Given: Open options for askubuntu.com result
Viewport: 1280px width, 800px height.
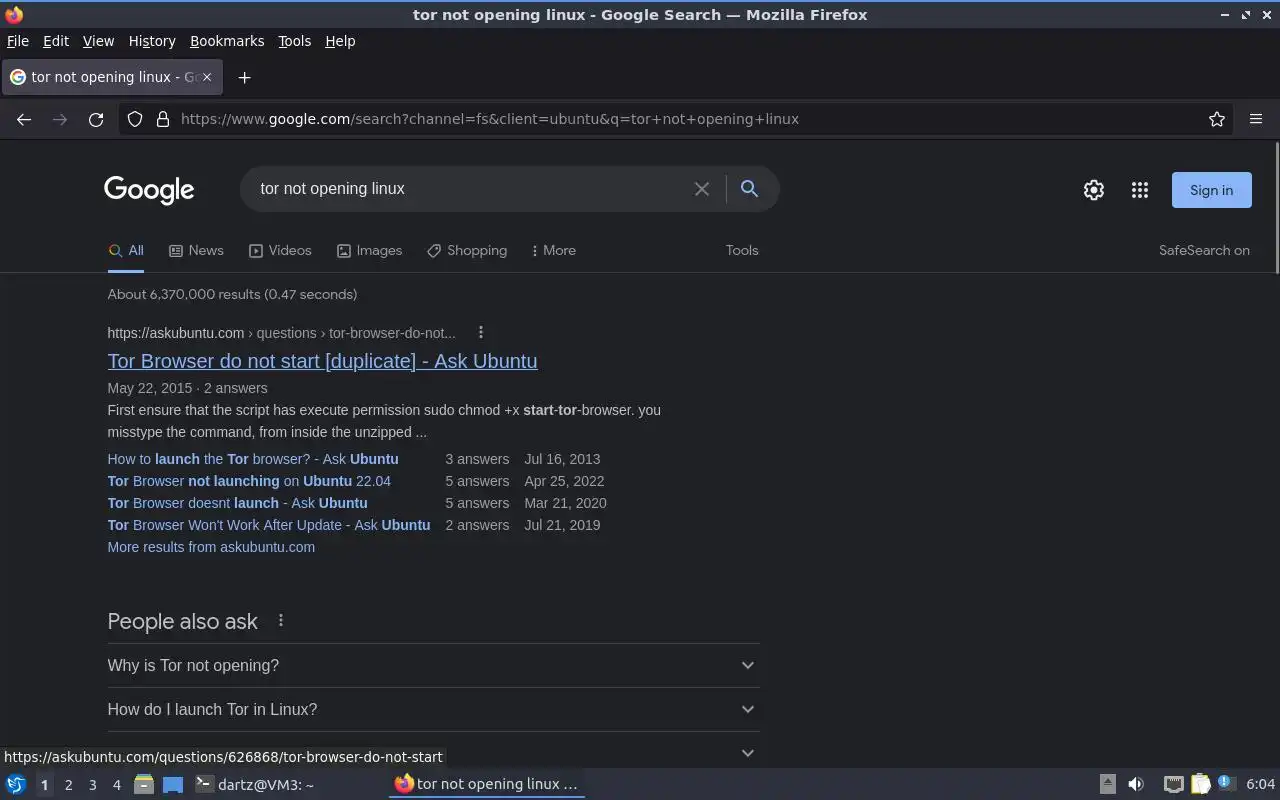Looking at the screenshot, I should point(481,332).
